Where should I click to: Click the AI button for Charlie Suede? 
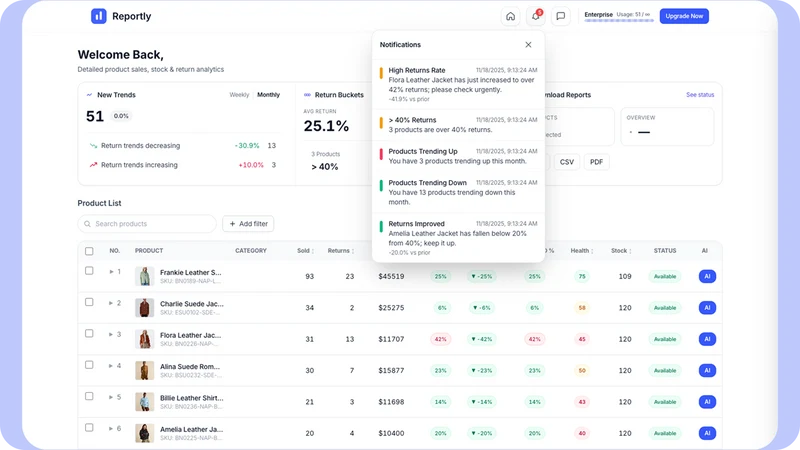tap(707, 308)
